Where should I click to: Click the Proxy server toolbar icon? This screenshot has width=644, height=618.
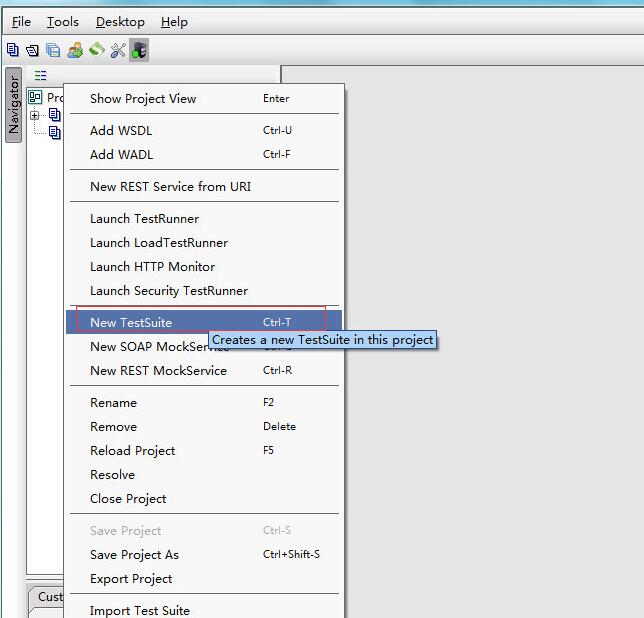click(139, 51)
